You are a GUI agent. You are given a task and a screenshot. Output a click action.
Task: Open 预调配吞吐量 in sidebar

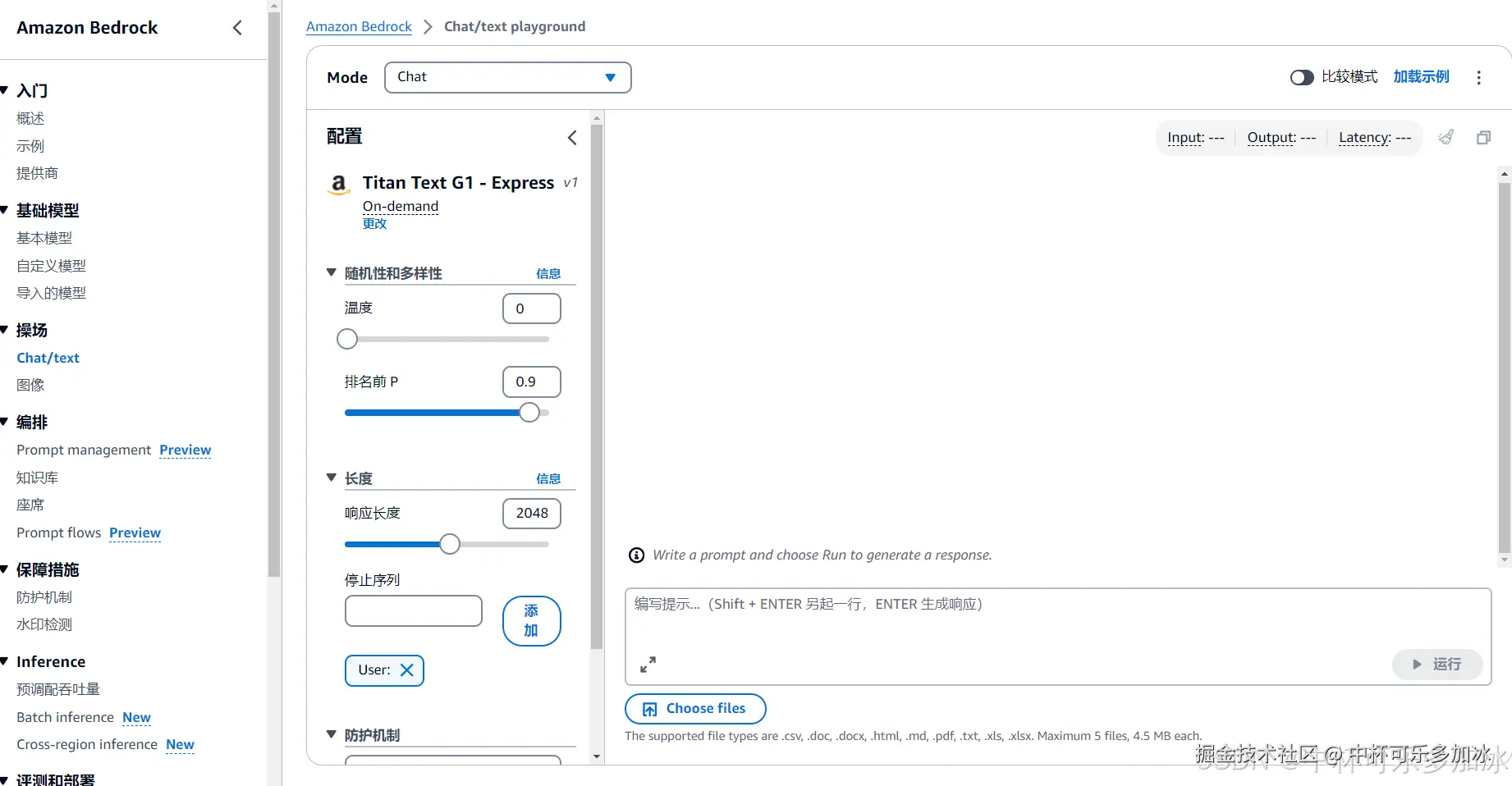tap(58, 689)
